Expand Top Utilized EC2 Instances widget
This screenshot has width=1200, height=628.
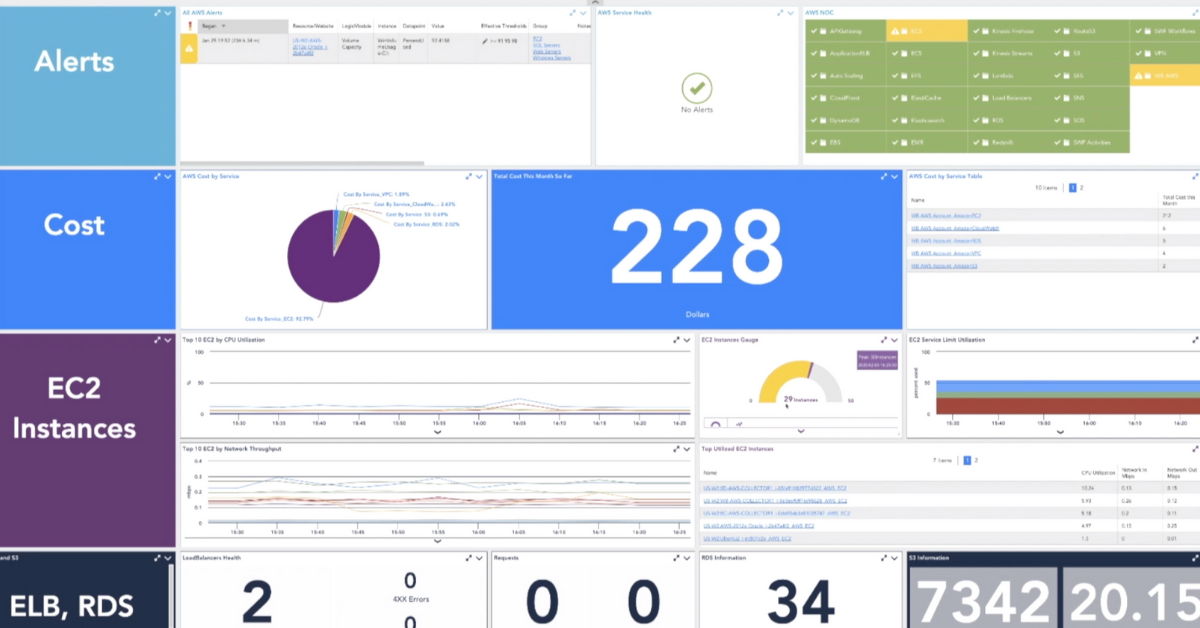coord(1196,449)
